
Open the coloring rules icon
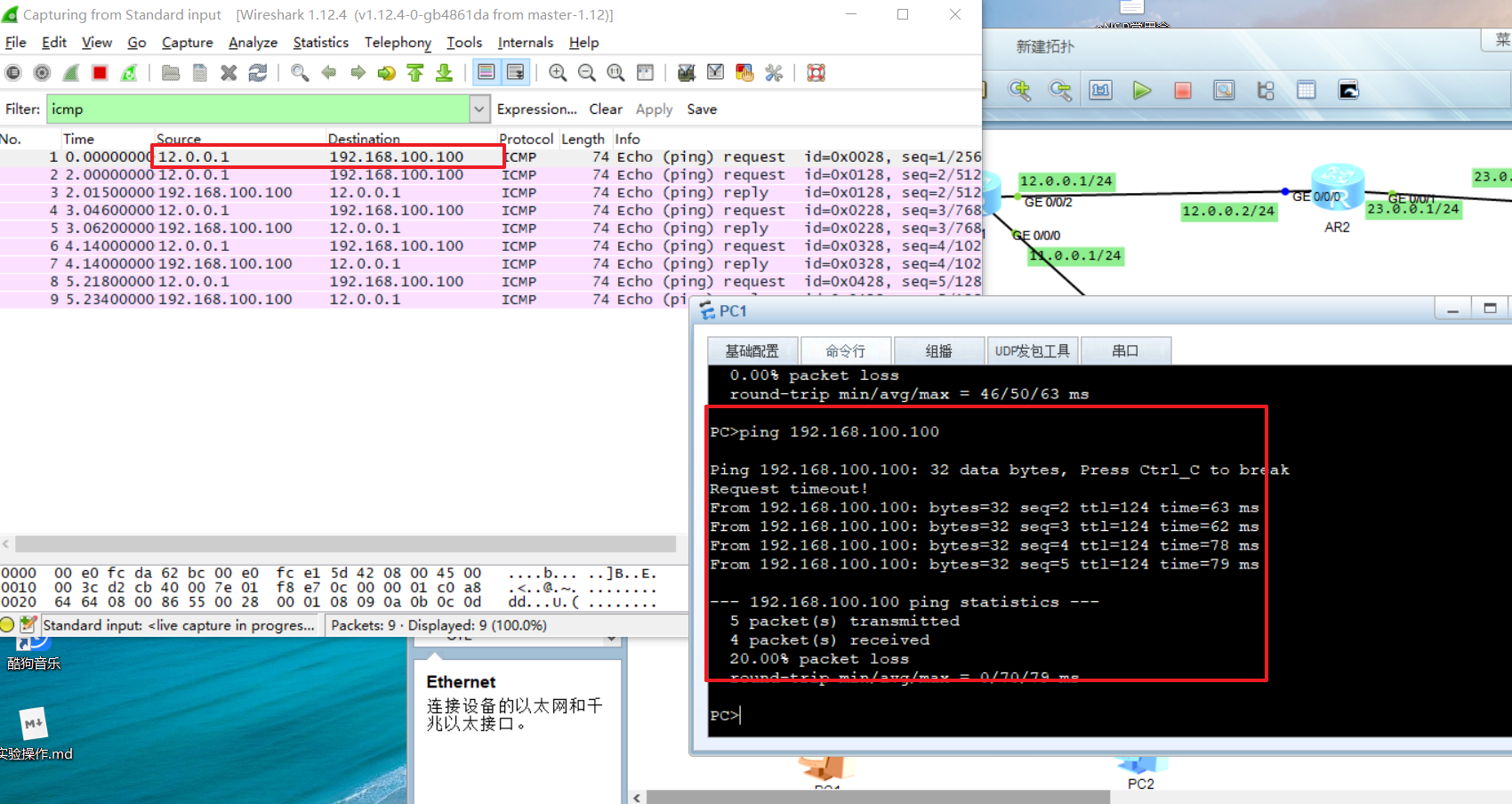coord(744,73)
